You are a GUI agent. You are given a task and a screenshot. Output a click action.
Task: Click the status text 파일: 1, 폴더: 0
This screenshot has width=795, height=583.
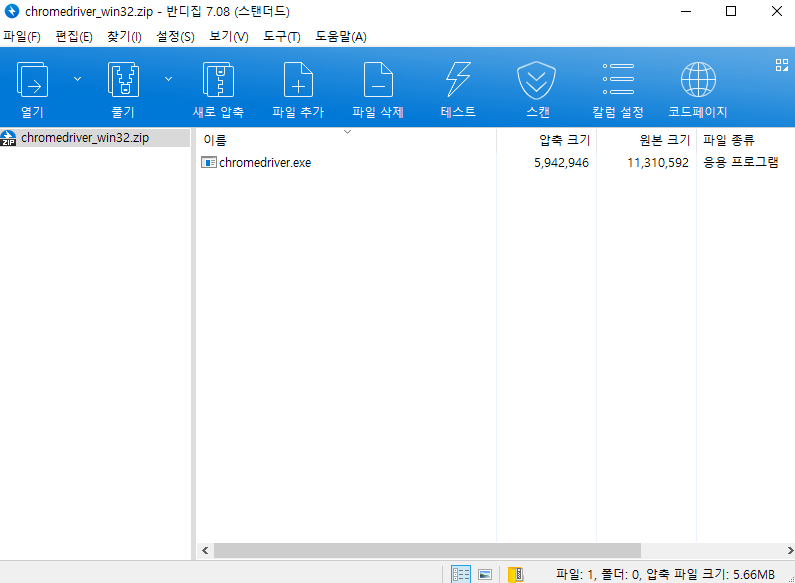coord(598,574)
